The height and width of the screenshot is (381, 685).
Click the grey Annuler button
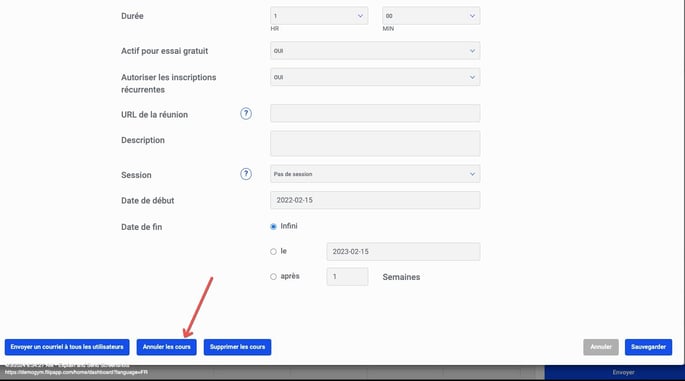[601, 347]
